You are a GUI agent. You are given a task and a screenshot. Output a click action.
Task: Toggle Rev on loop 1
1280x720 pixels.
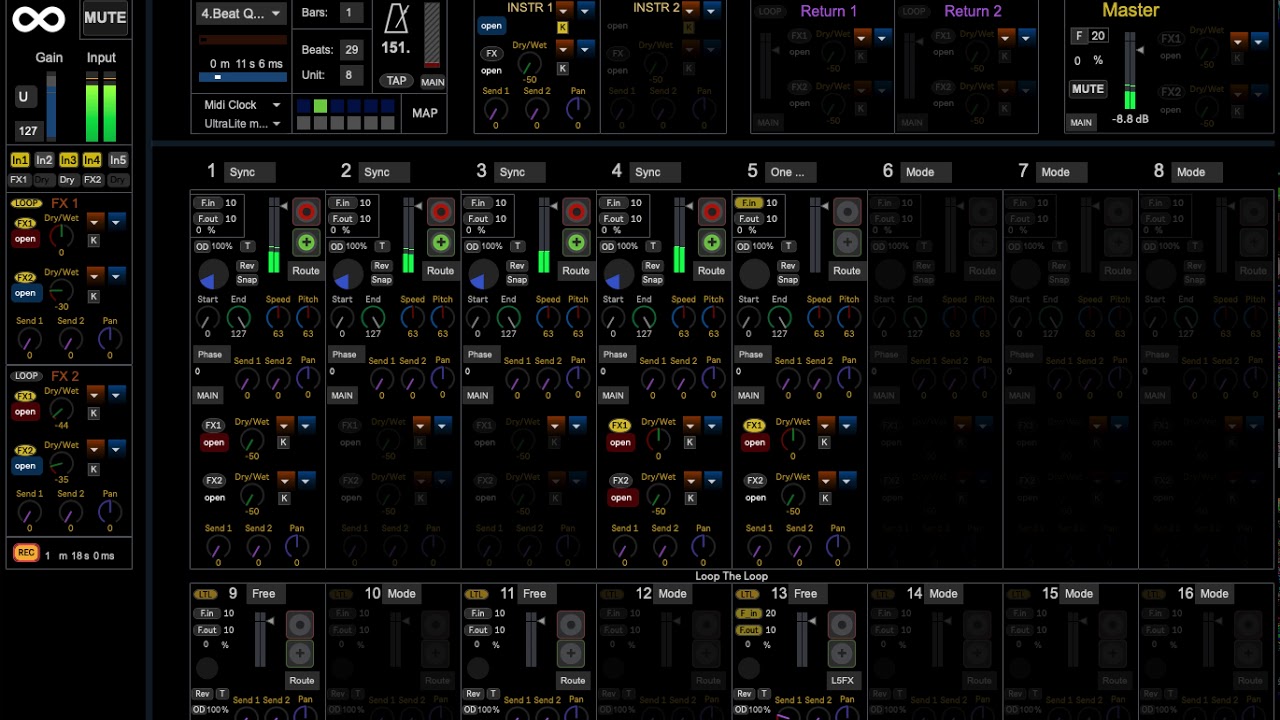coord(247,266)
